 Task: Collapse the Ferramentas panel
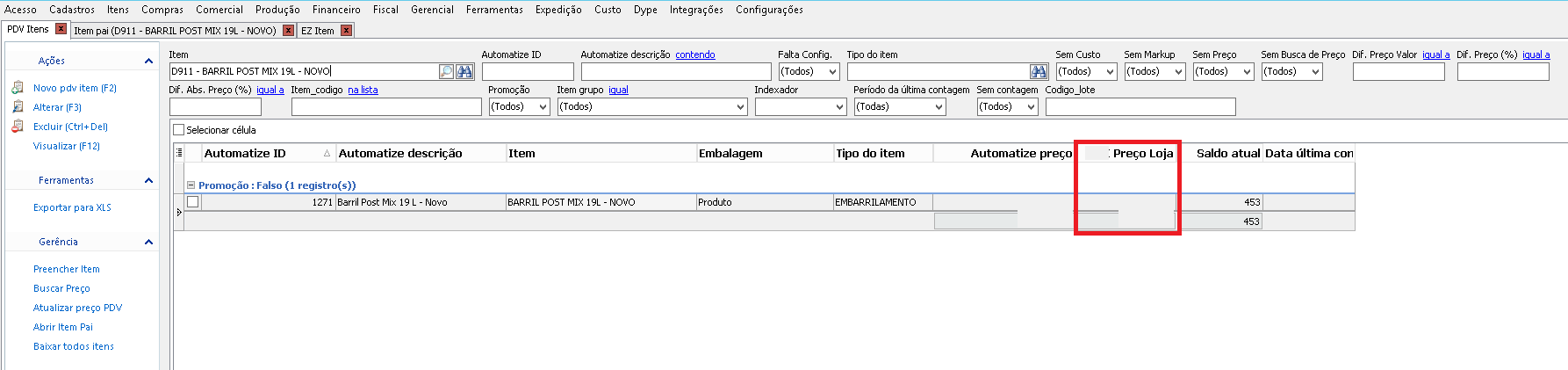coord(148,180)
